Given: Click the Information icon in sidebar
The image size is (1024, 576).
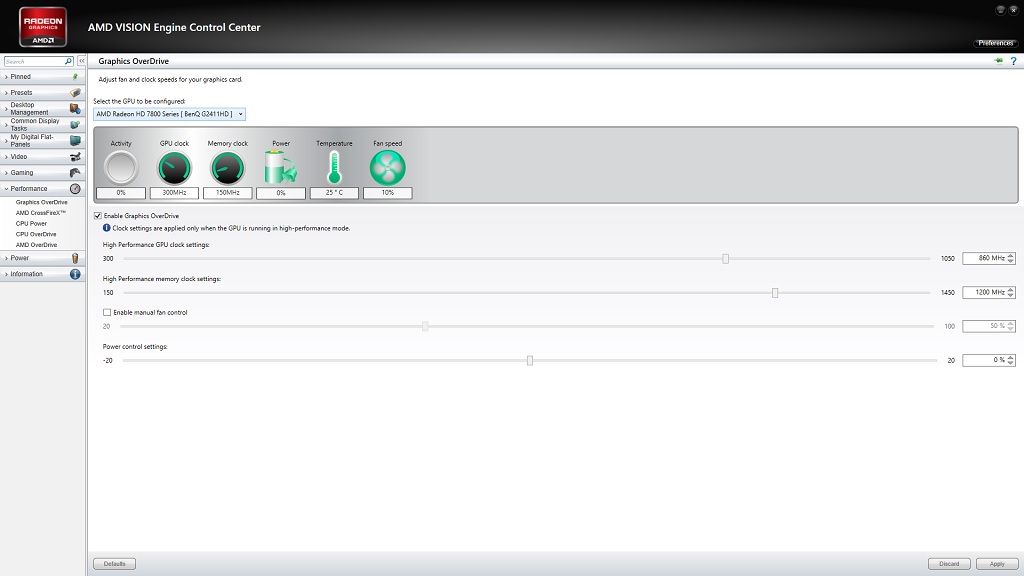Looking at the screenshot, I should click(x=75, y=274).
